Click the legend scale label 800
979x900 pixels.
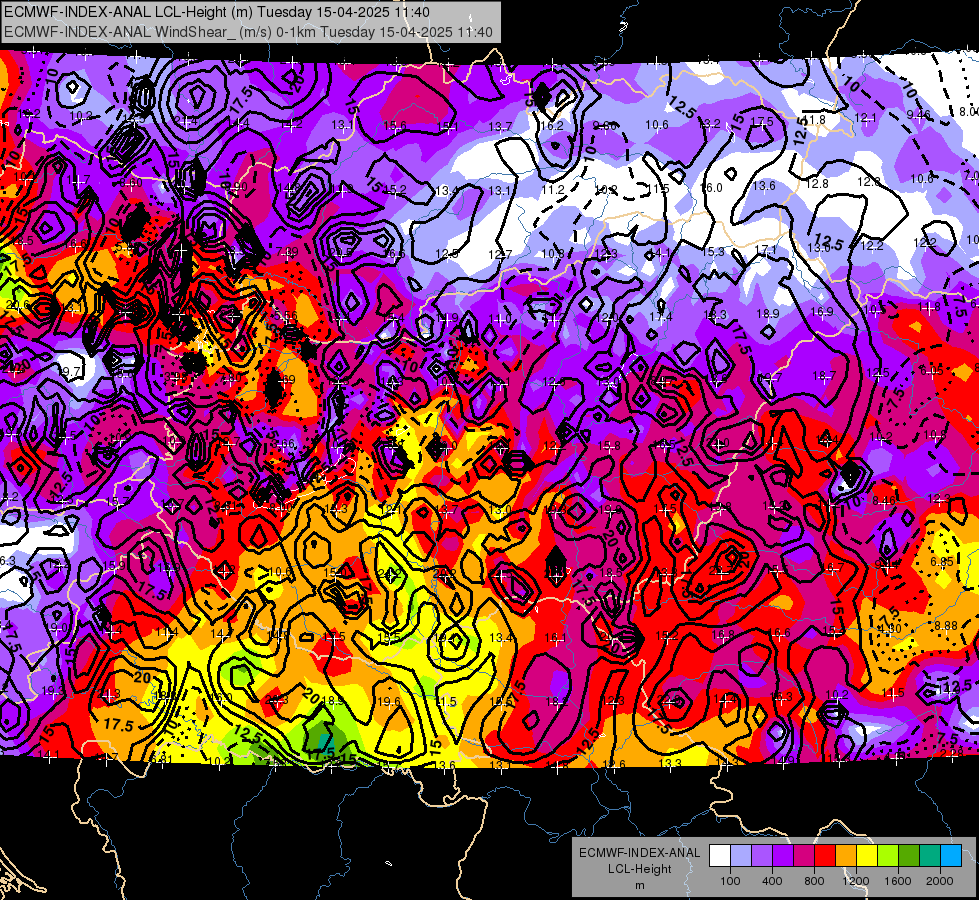point(814,881)
